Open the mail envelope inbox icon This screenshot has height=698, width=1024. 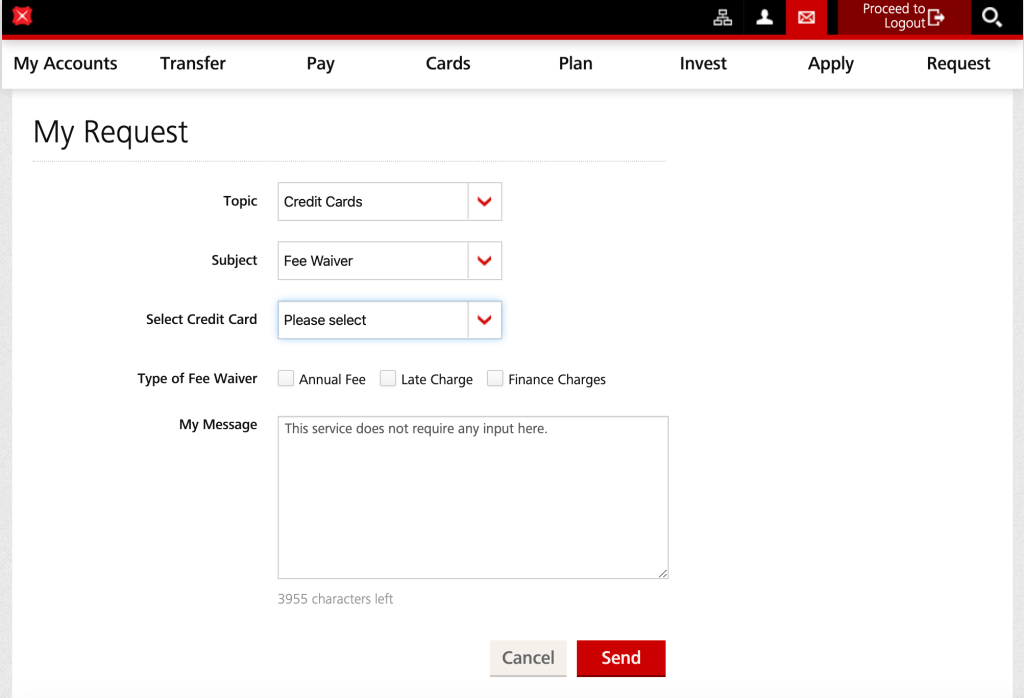(806, 17)
